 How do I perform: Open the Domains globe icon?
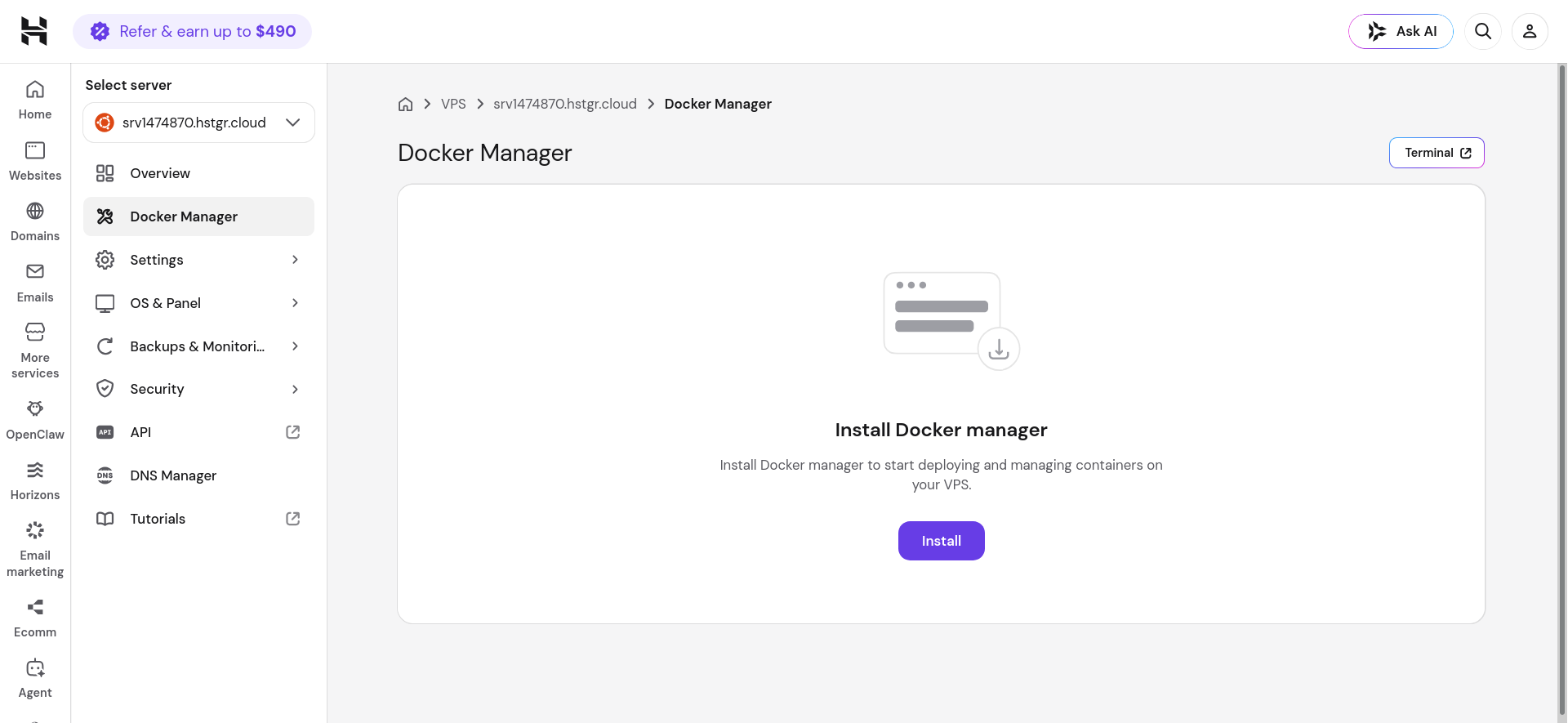(x=35, y=211)
